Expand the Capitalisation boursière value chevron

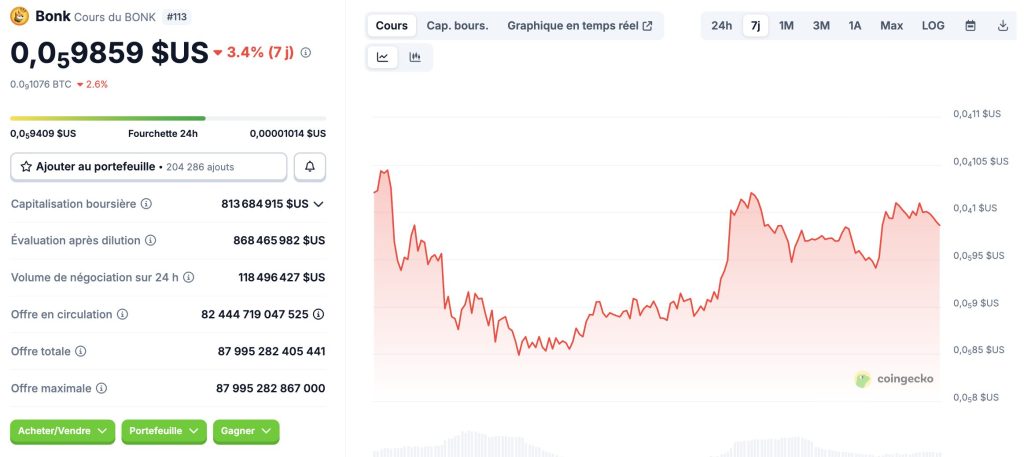click(319, 204)
